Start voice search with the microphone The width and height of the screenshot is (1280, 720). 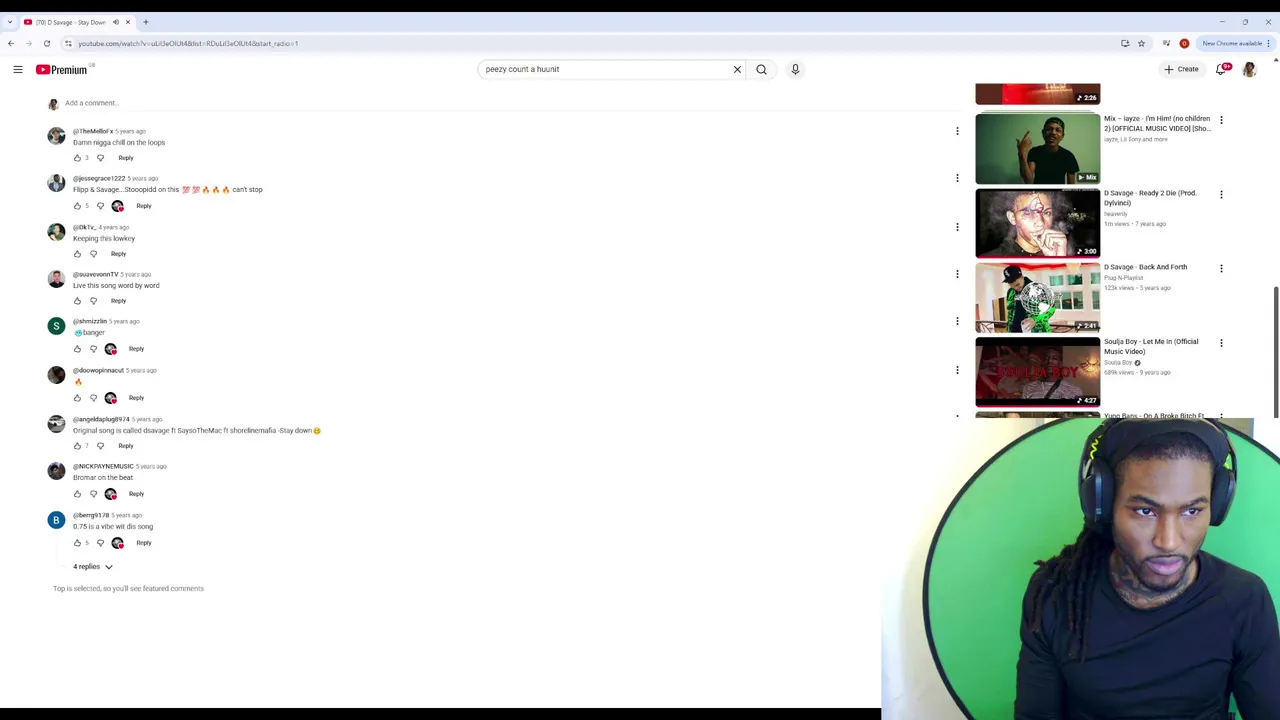(x=795, y=69)
